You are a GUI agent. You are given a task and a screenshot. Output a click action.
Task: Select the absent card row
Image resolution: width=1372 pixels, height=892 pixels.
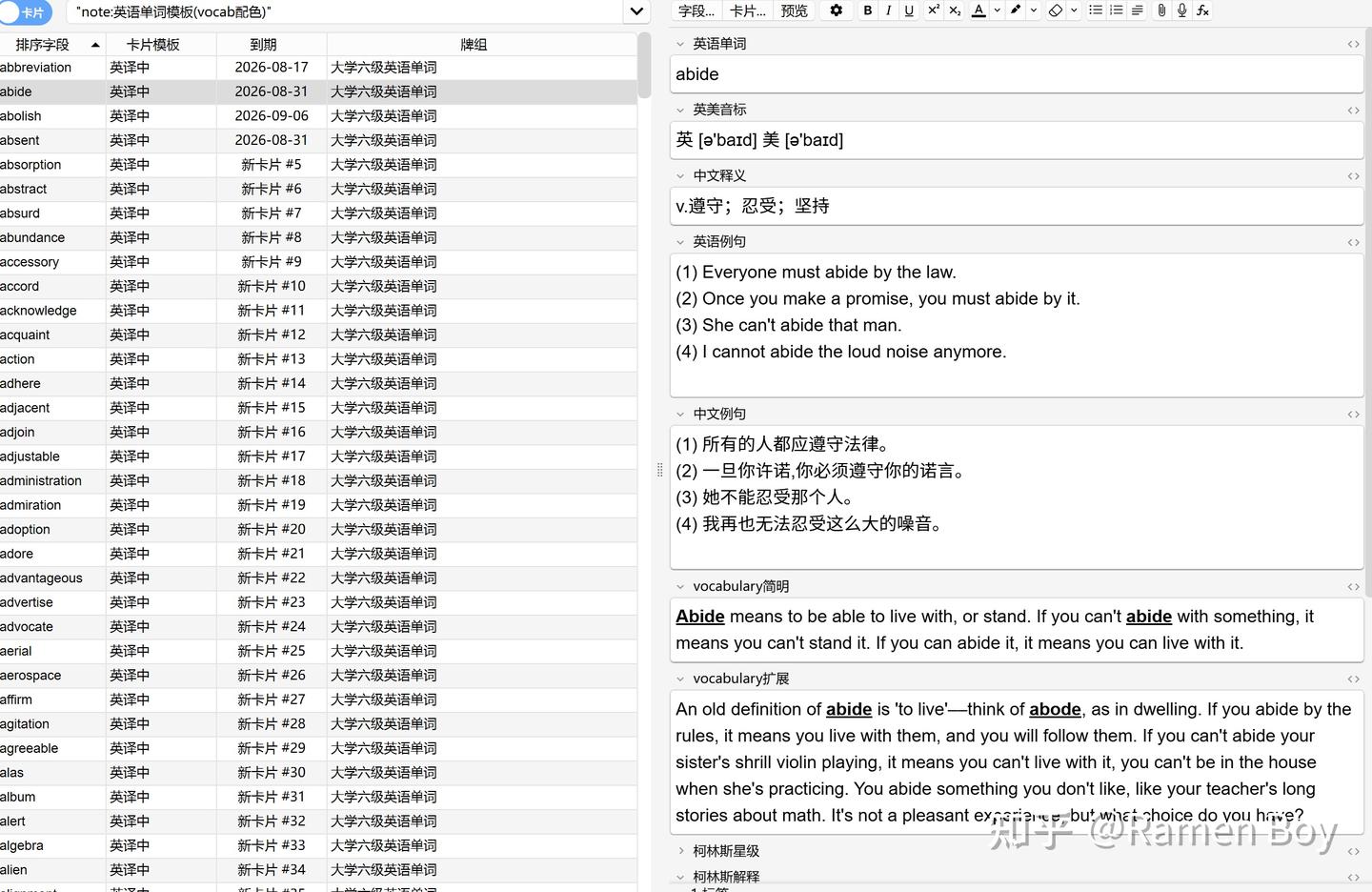coord(318,140)
